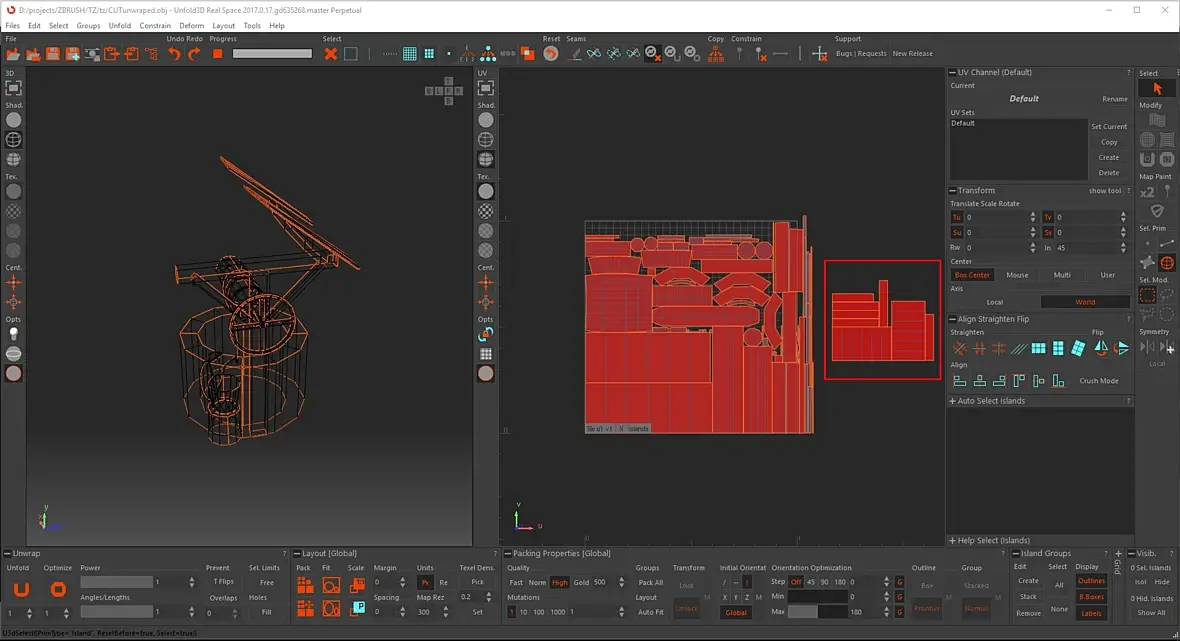The width and height of the screenshot is (1180, 641).
Task: Open the Unfold menu
Action: pyautogui.click(x=120, y=25)
